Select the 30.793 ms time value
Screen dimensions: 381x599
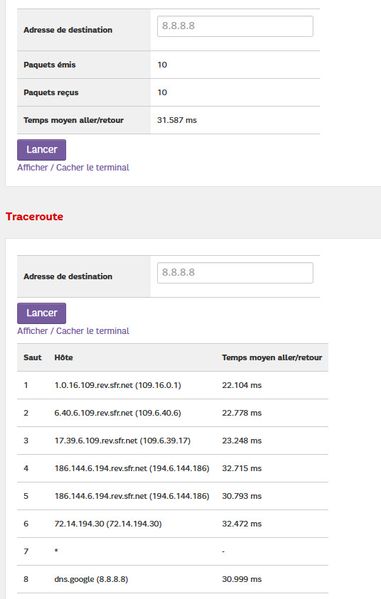click(242, 496)
